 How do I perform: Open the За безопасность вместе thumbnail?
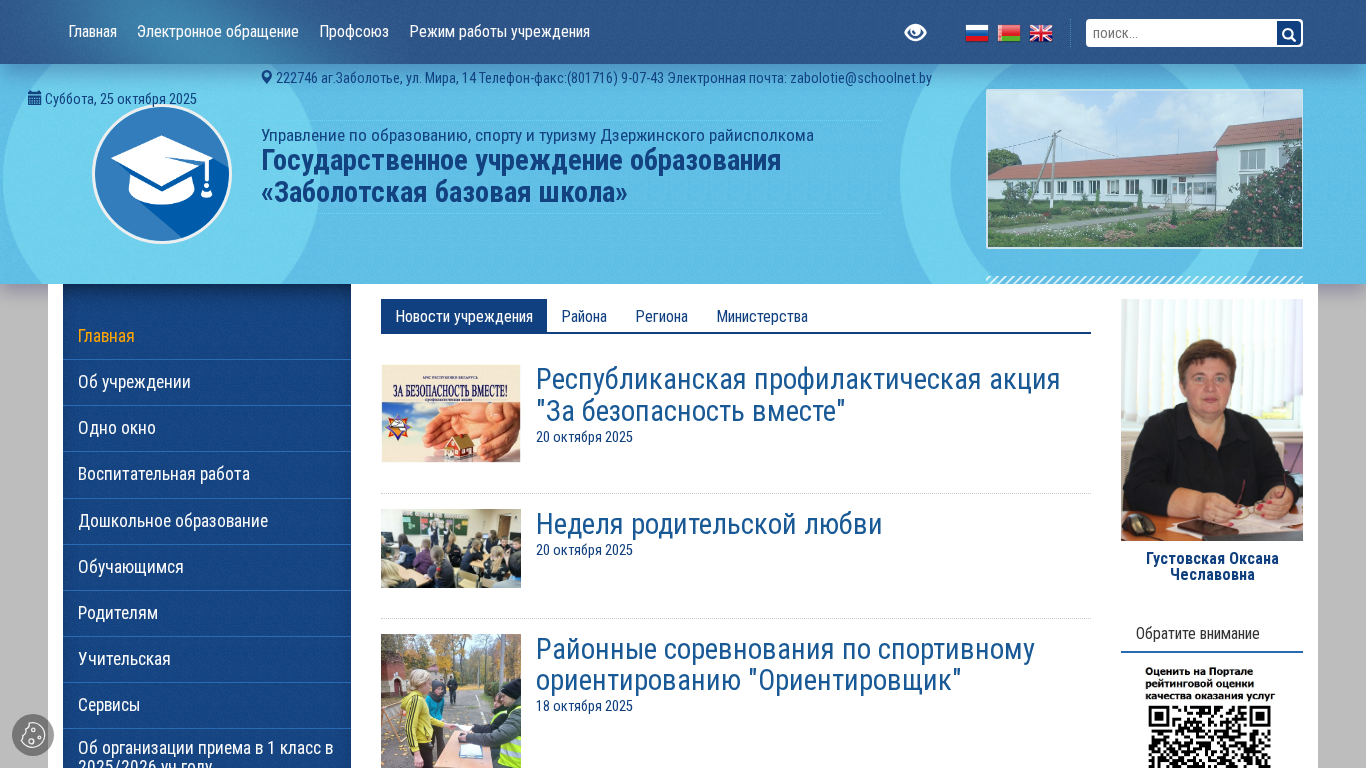tap(451, 413)
